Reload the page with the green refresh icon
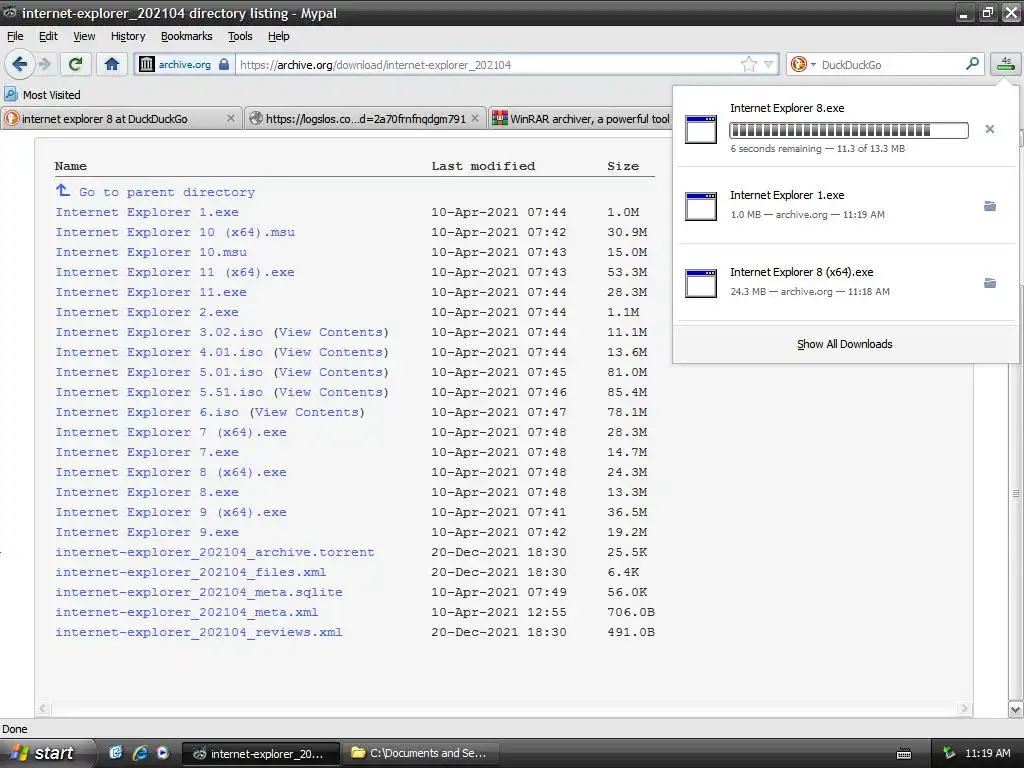 coord(76,64)
